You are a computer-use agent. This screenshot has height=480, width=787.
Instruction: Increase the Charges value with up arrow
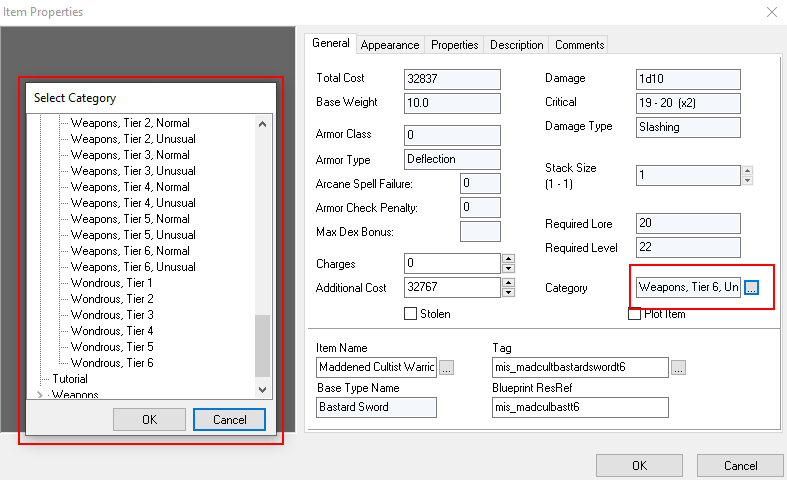[x=509, y=259]
